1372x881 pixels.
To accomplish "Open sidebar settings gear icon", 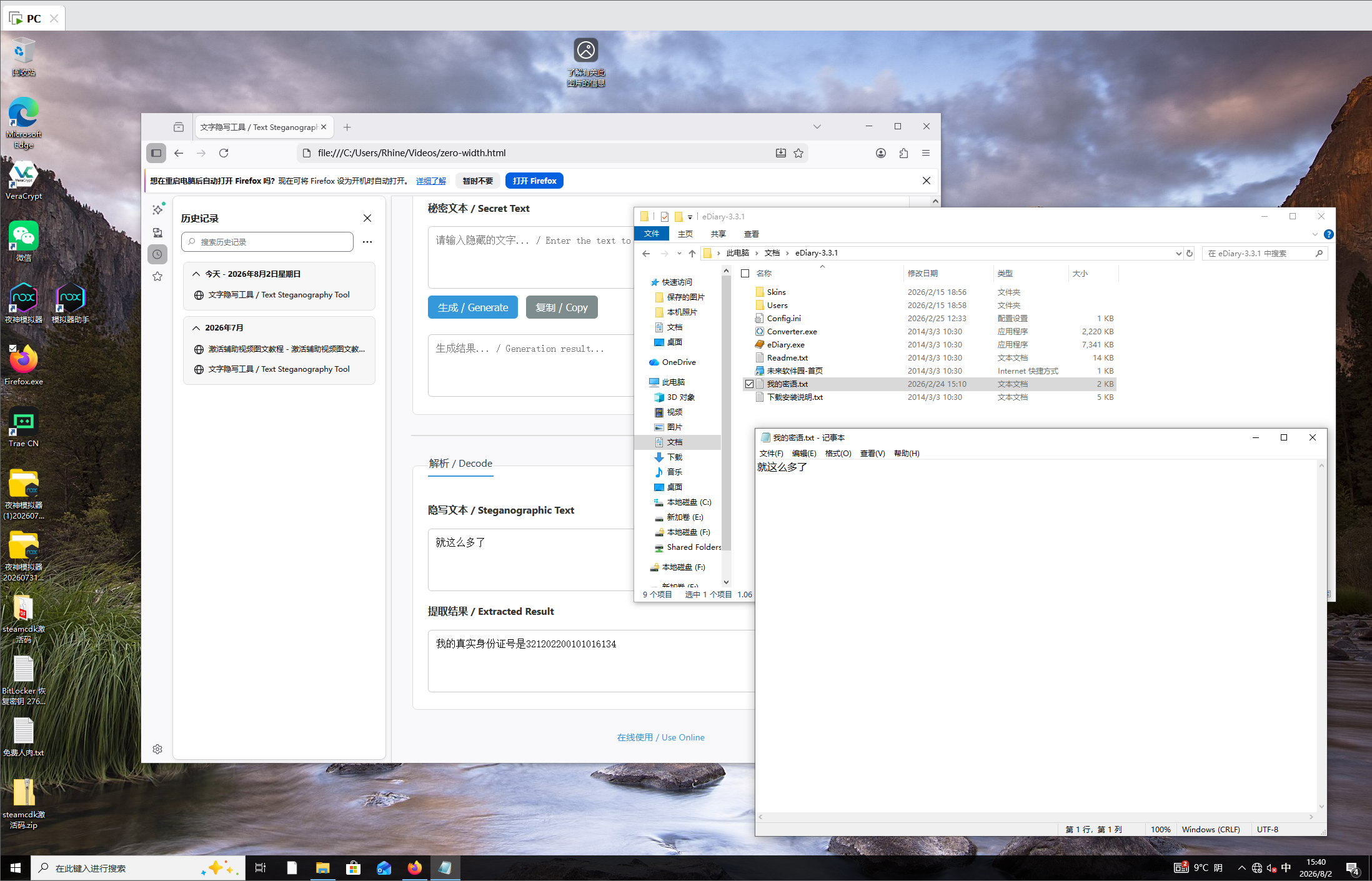I will (x=157, y=749).
